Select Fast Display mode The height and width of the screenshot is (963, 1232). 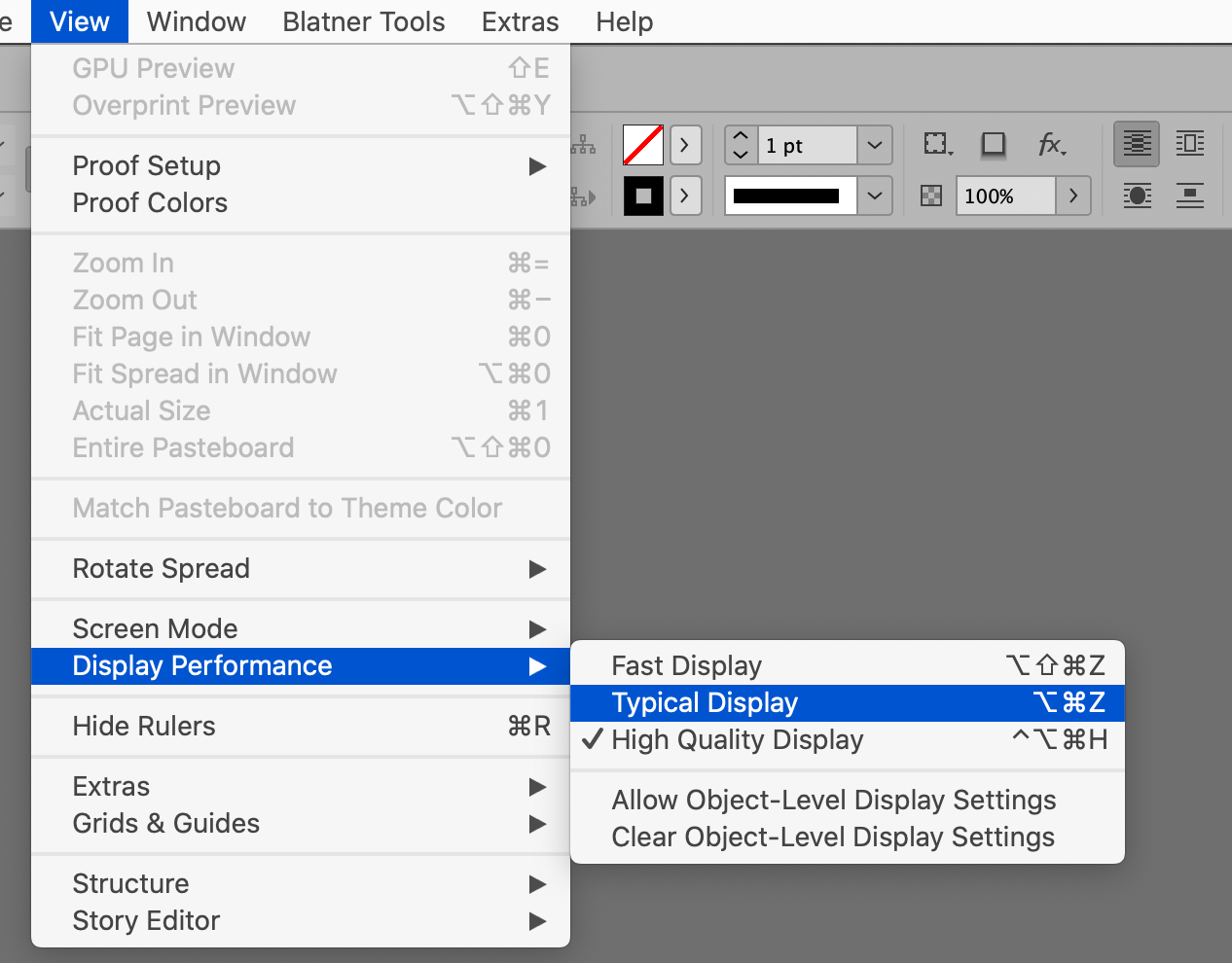coord(686,665)
